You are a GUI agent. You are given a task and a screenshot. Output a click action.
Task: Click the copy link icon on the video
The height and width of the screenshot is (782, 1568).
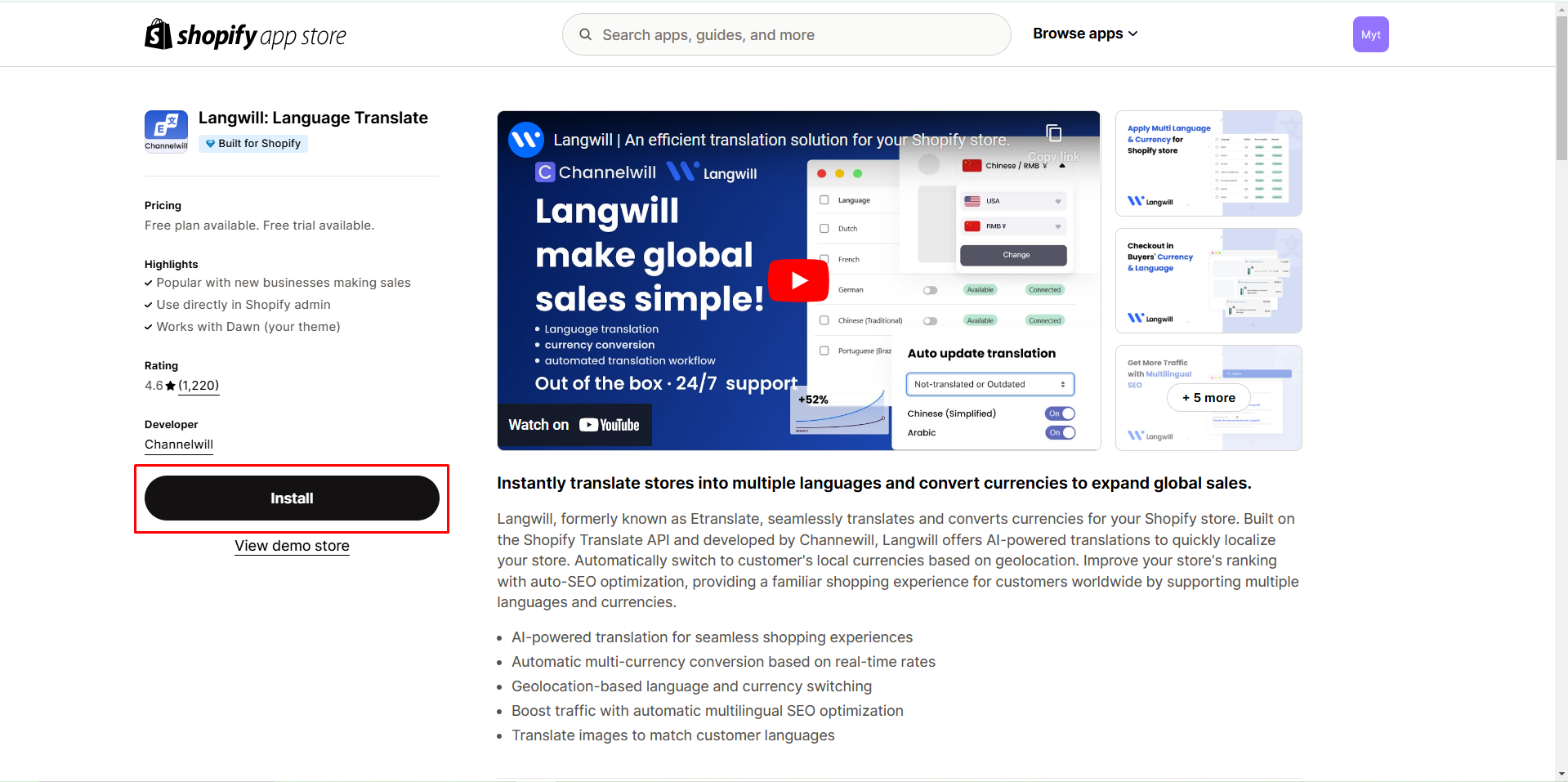click(x=1054, y=133)
